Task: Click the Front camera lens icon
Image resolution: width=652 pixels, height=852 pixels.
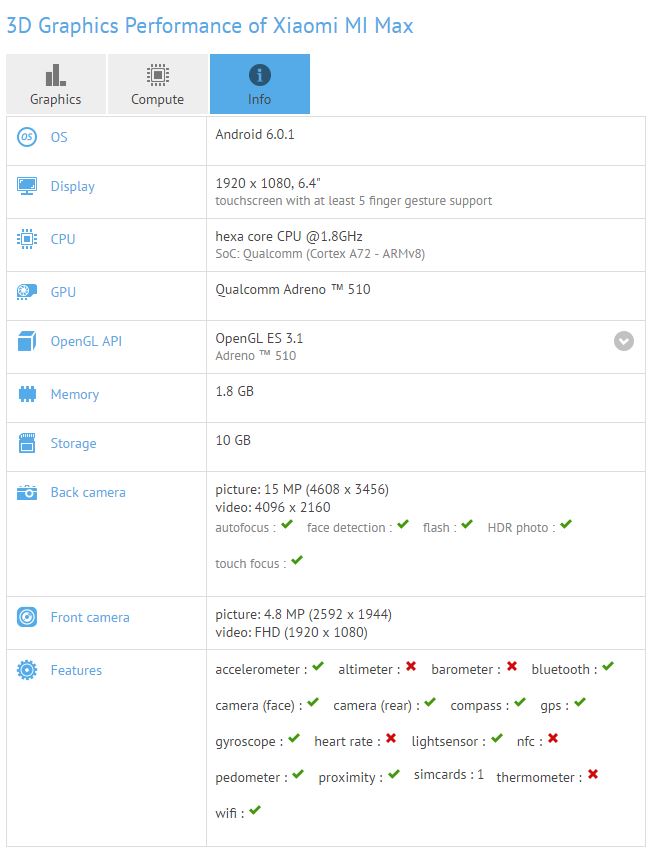Action: click(27, 617)
